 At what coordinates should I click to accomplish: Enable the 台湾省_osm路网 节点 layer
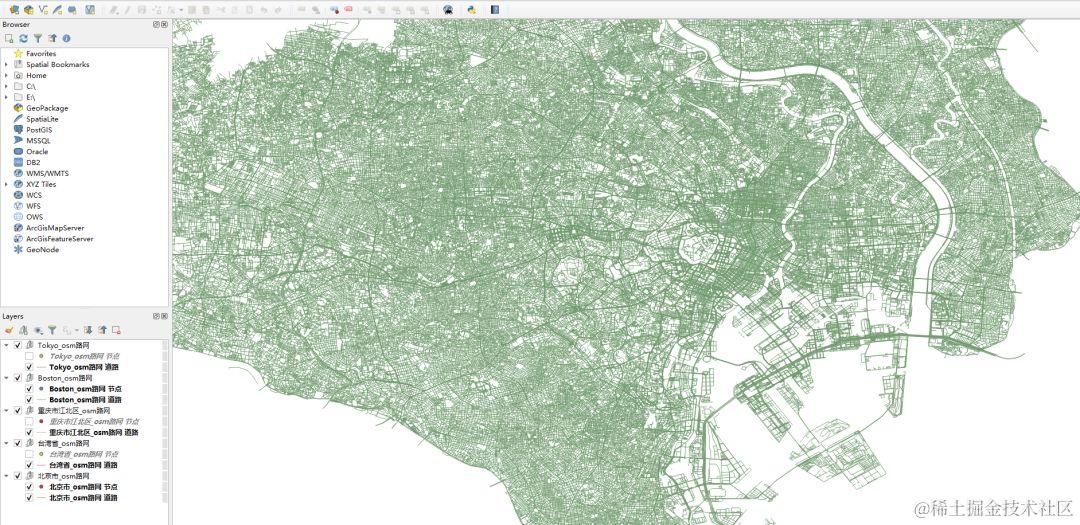pos(29,454)
